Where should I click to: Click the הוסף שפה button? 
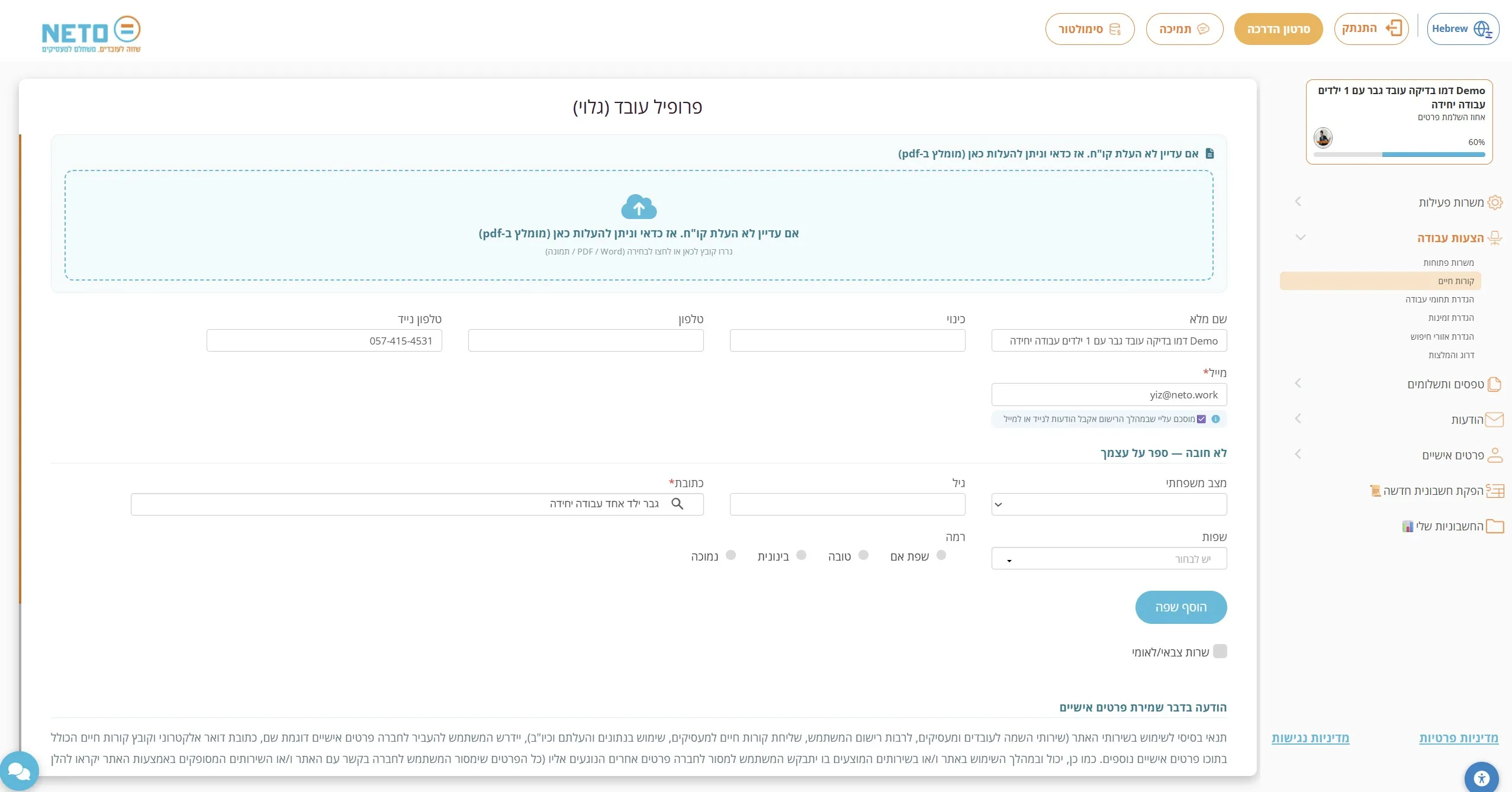pyautogui.click(x=1181, y=607)
